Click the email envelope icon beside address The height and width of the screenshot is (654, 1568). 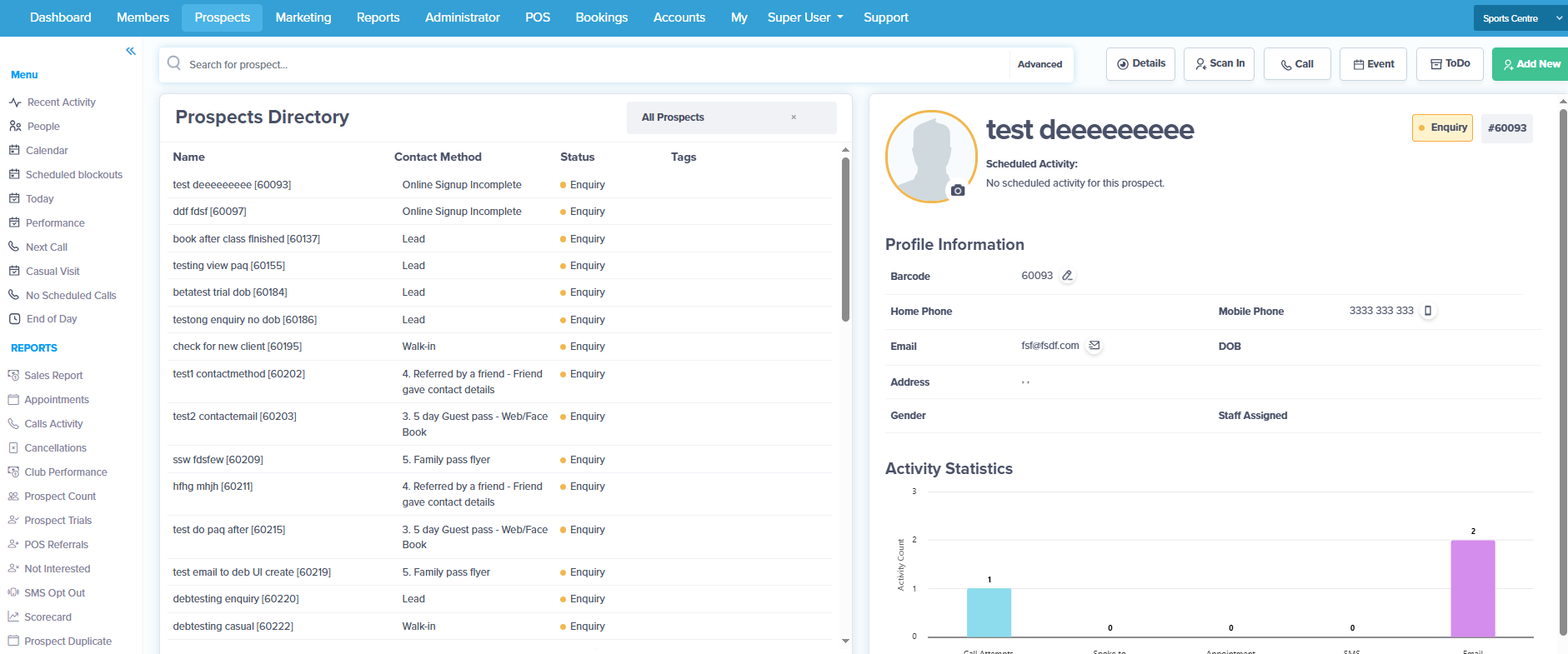1095,346
